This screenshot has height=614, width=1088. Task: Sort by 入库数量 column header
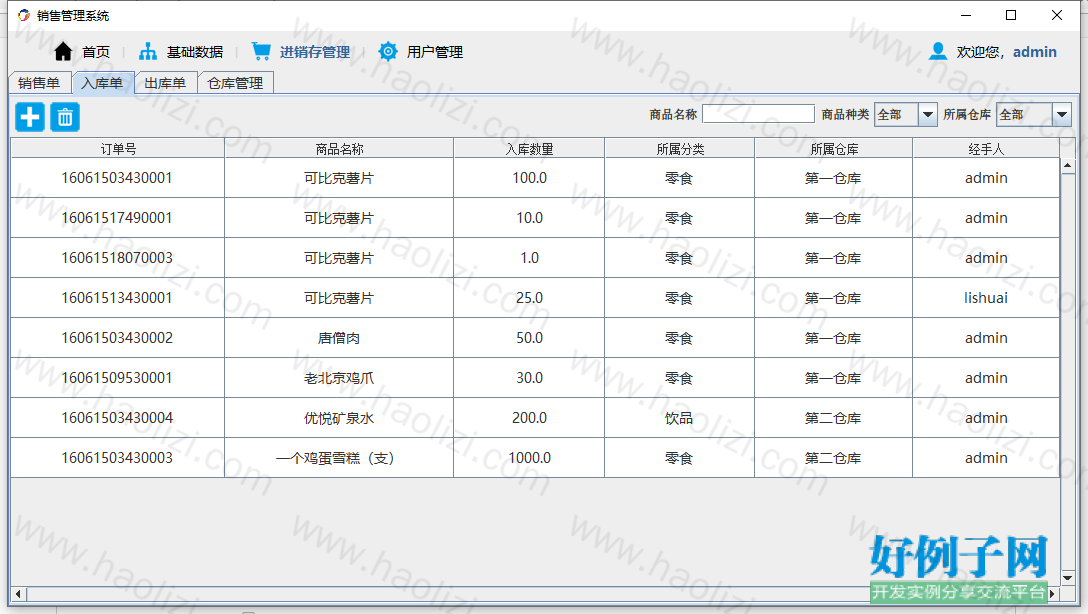529,148
